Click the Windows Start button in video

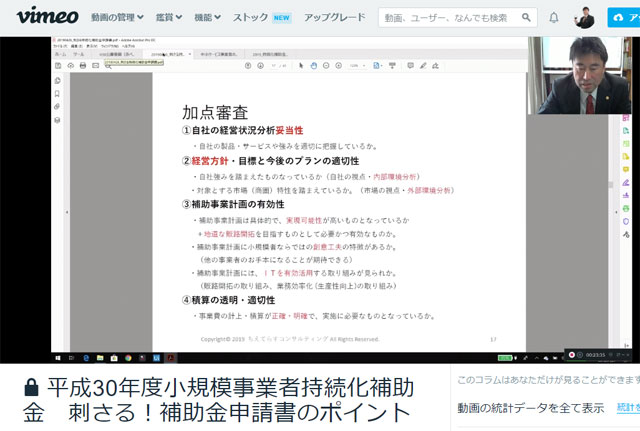[58, 355]
